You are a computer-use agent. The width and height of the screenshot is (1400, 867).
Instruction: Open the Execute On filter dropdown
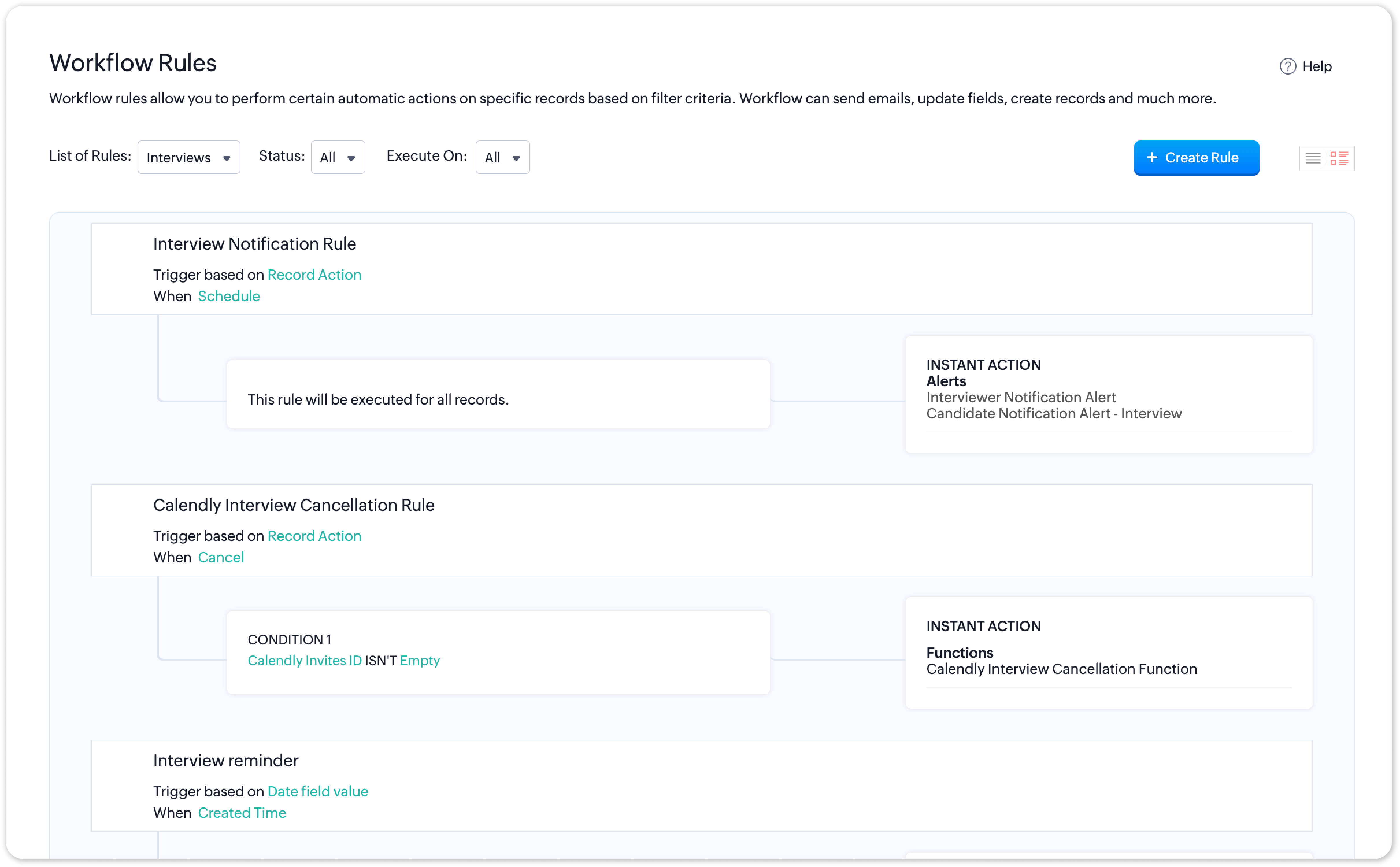[x=502, y=158]
